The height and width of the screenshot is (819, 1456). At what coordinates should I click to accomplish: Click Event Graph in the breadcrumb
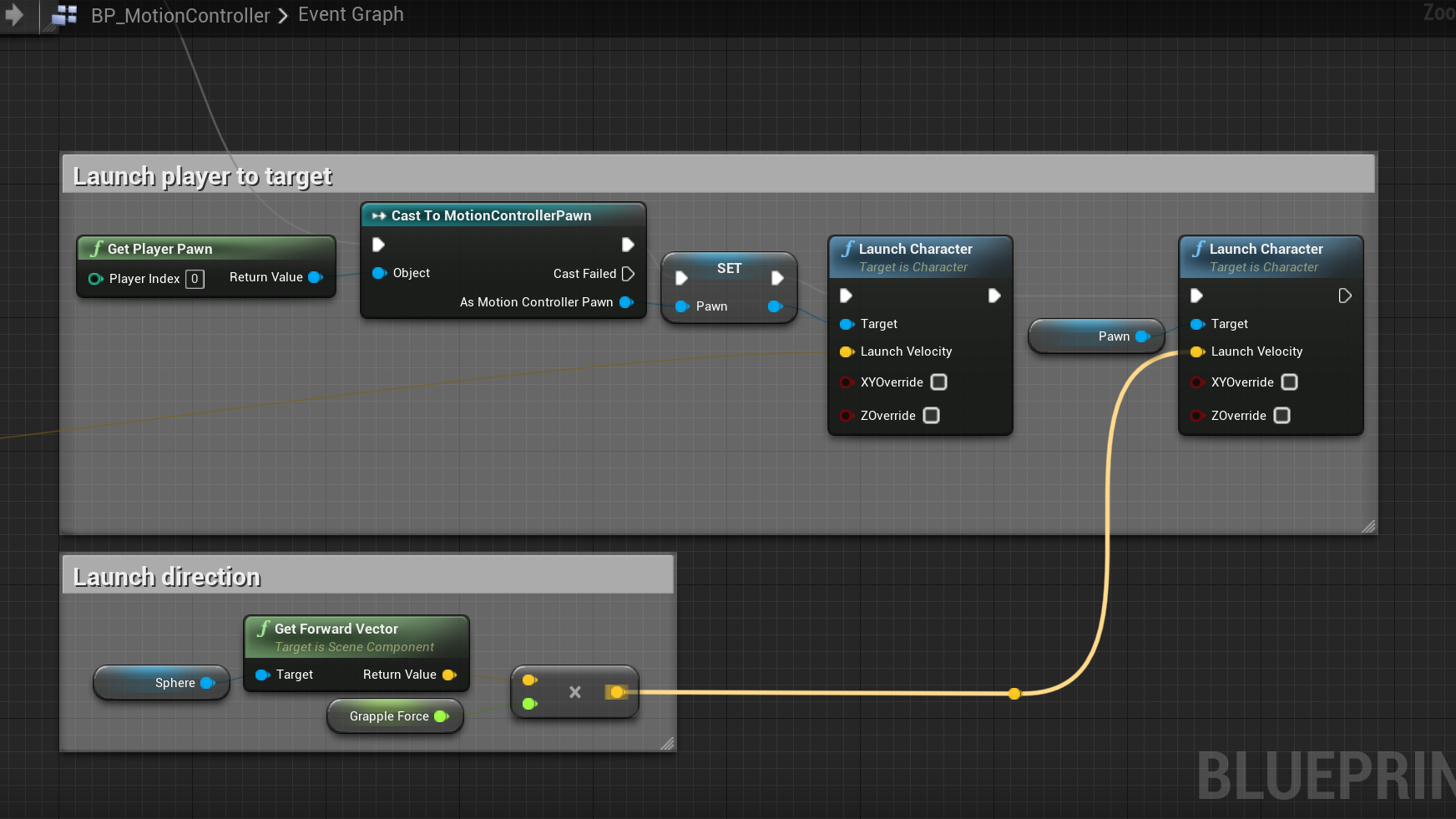coord(351,15)
